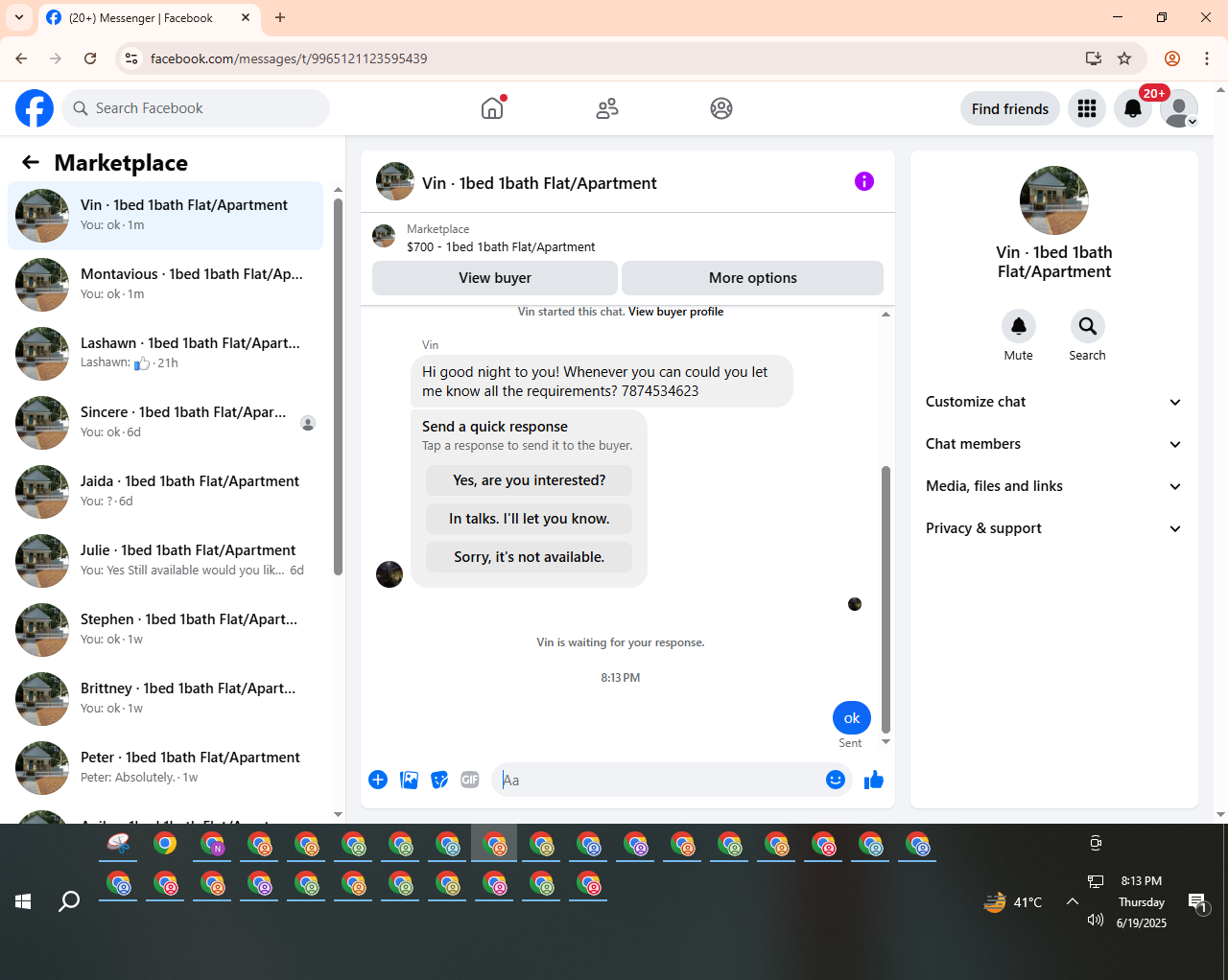Open the Chrome three-dot menu
The width and height of the screenshot is (1228, 980).
tap(1207, 58)
